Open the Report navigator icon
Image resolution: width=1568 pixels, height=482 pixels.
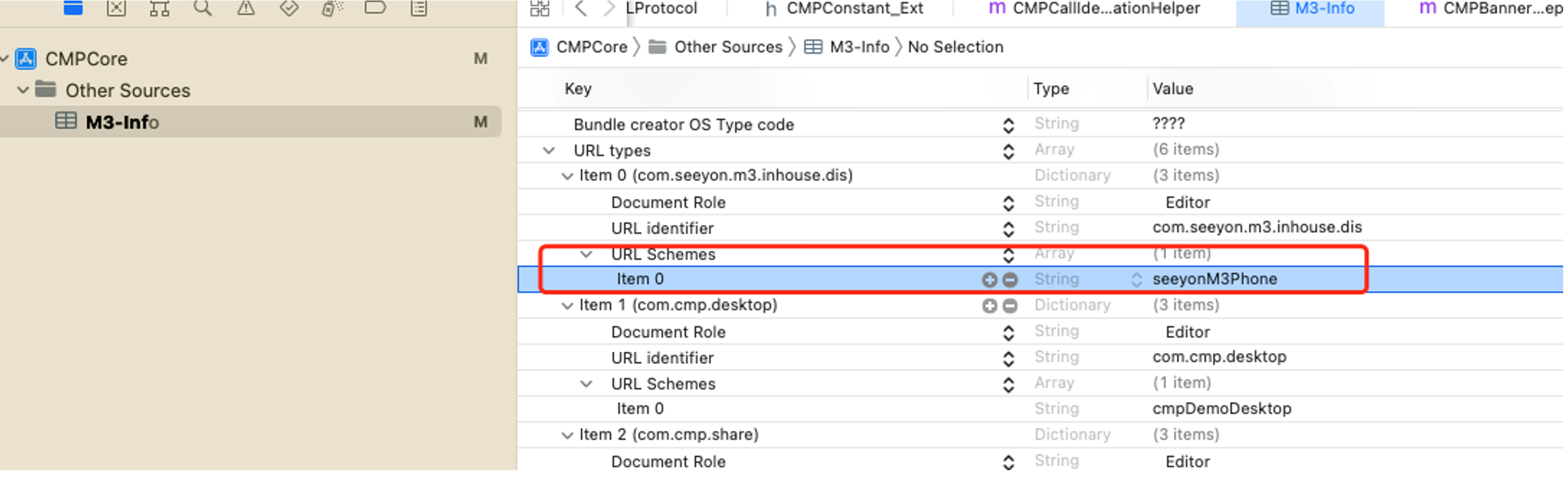point(419,8)
